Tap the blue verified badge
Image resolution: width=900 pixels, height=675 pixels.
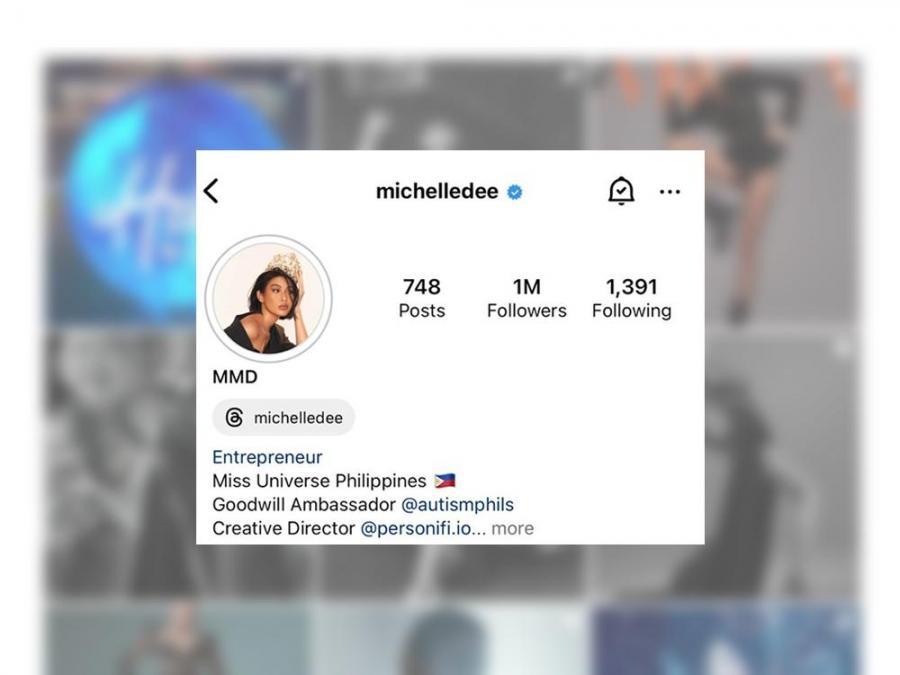pos(515,192)
